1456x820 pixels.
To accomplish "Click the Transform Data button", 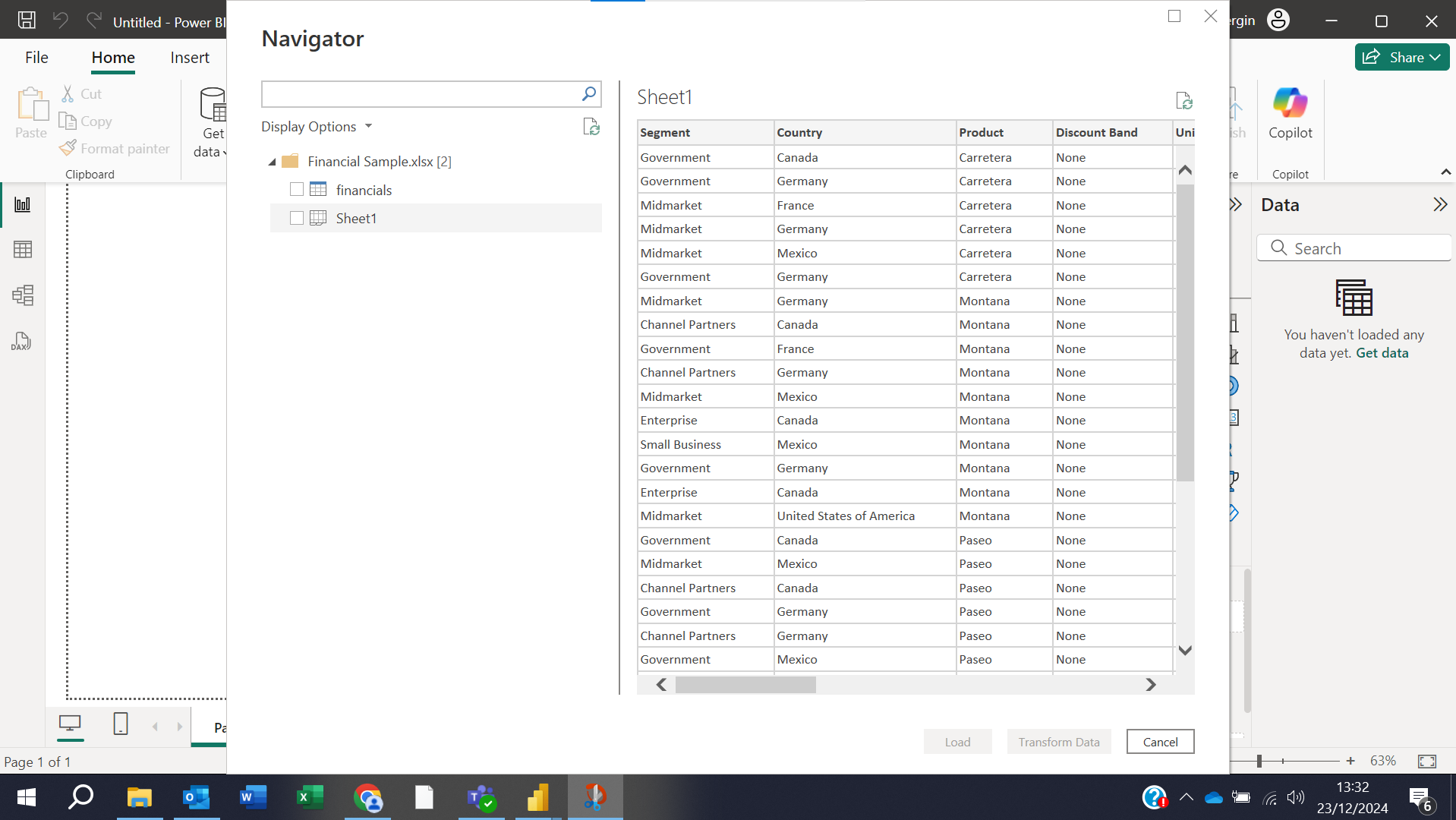I will pos(1059,742).
